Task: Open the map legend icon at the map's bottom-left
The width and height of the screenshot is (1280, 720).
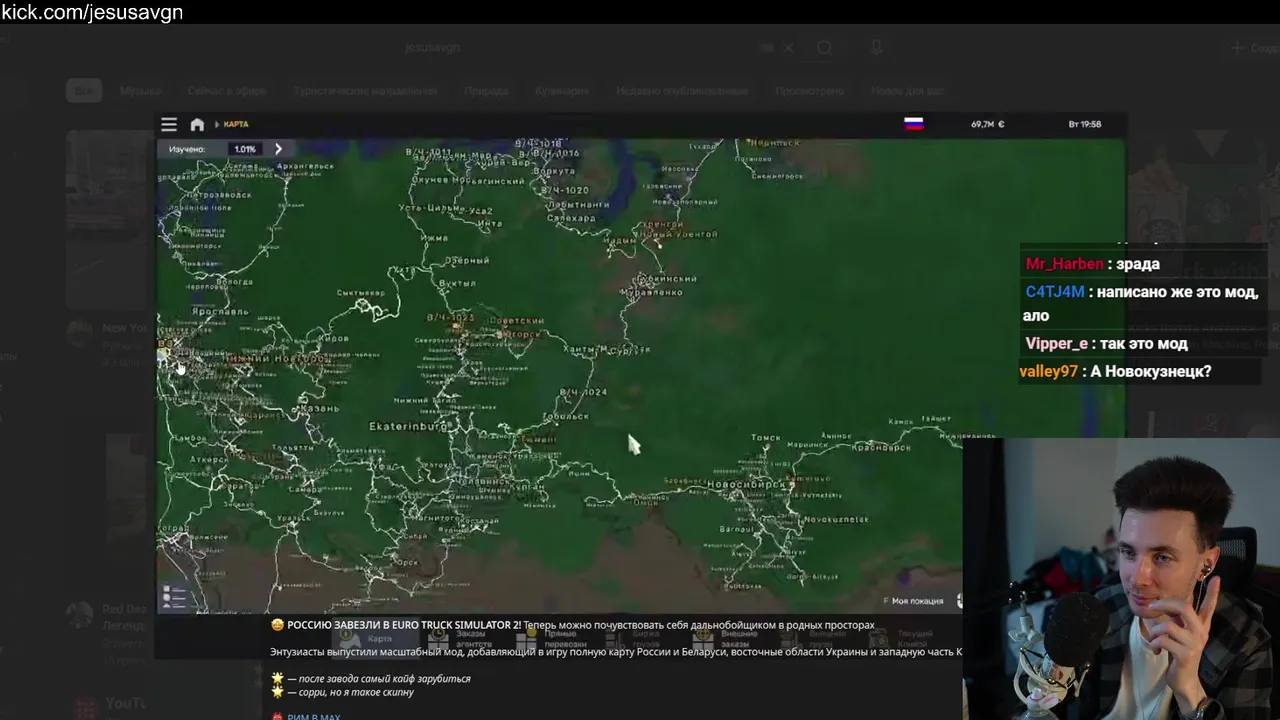Action: (x=174, y=597)
